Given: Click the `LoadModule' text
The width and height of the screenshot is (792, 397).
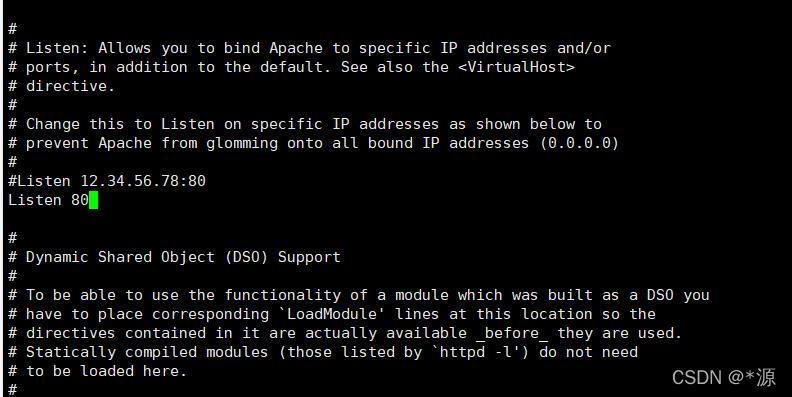Looking at the screenshot, I should 332,314.
